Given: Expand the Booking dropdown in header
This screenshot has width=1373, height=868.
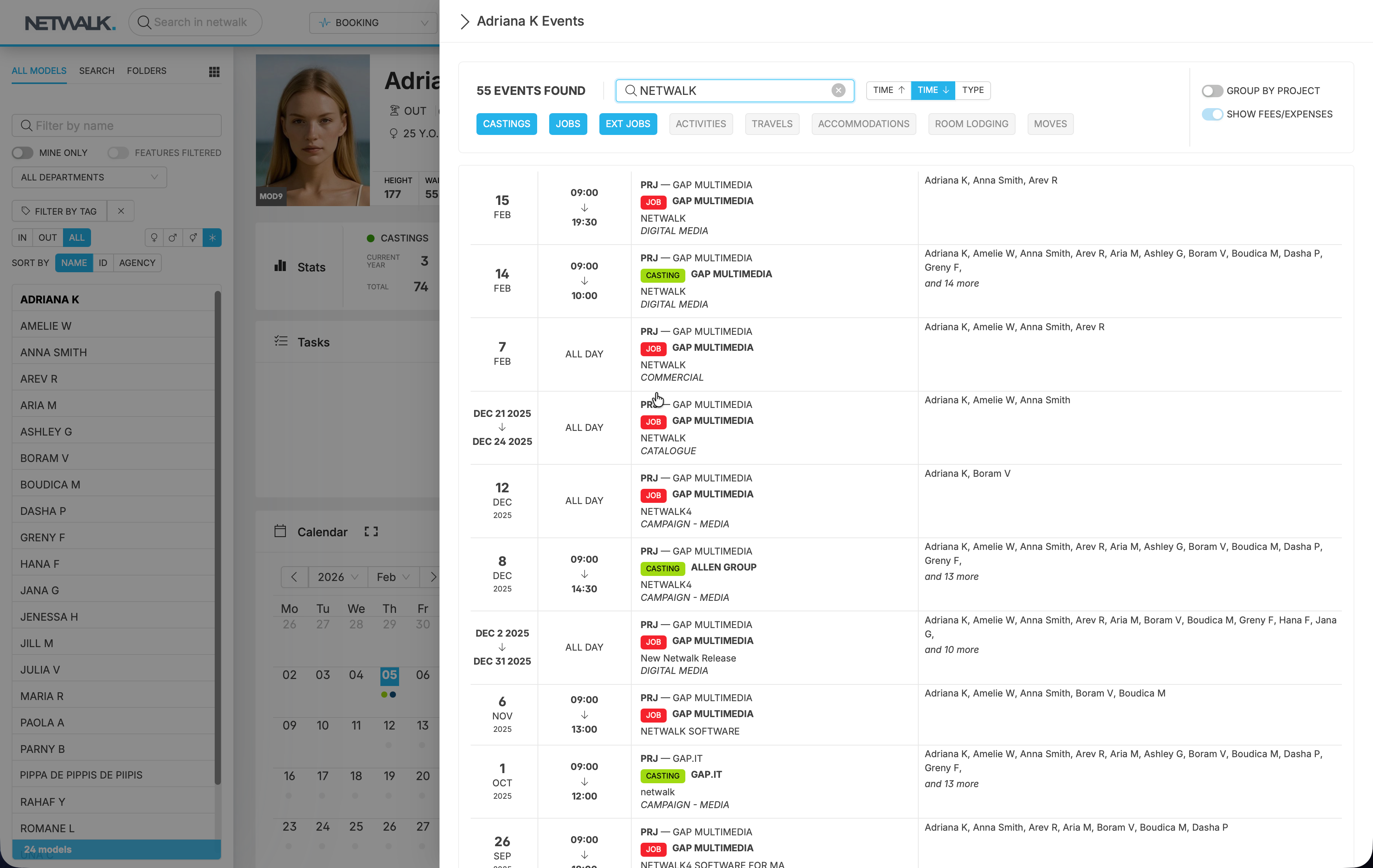Looking at the screenshot, I should pos(373,23).
